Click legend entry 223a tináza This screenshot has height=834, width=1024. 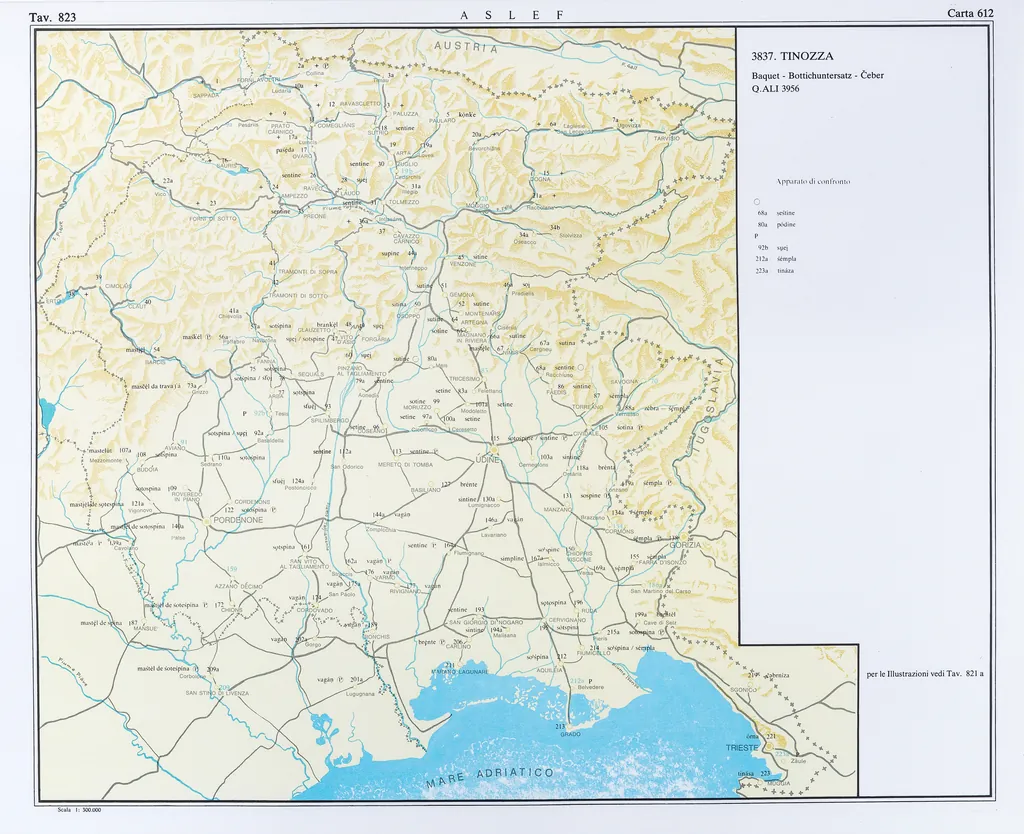tap(776, 270)
